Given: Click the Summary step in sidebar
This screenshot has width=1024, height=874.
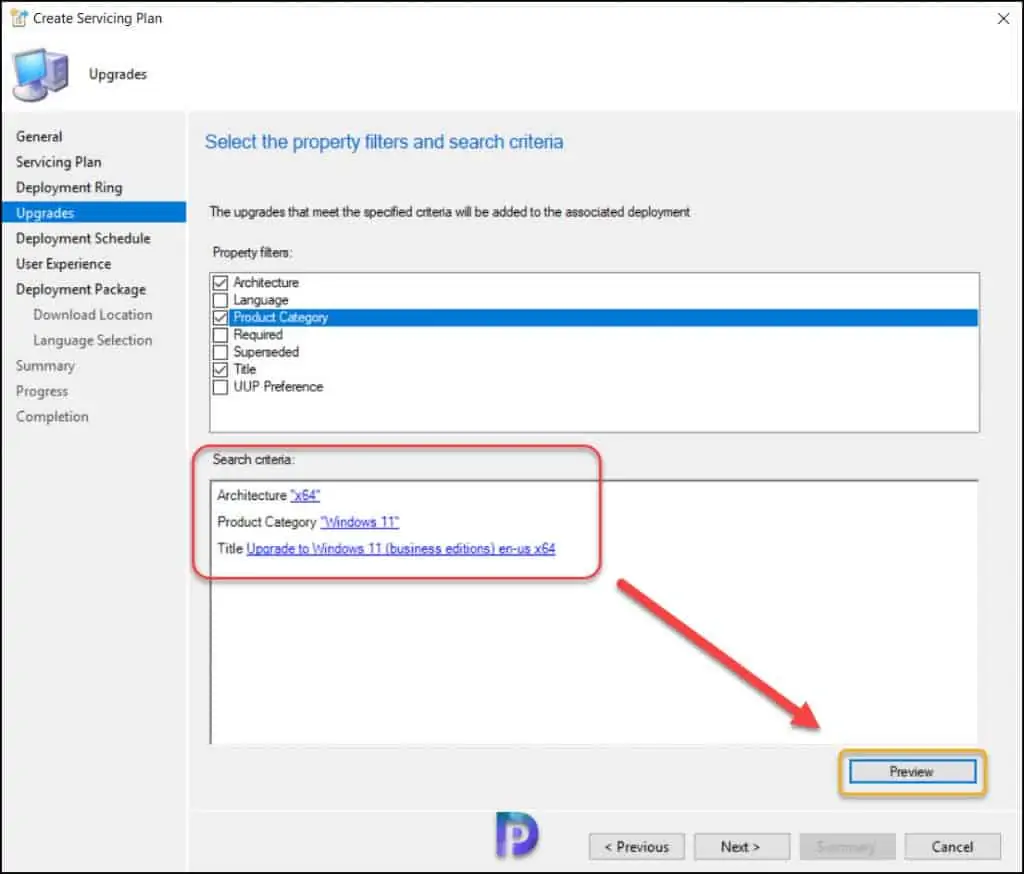Looking at the screenshot, I should click(x=45, y=366).
